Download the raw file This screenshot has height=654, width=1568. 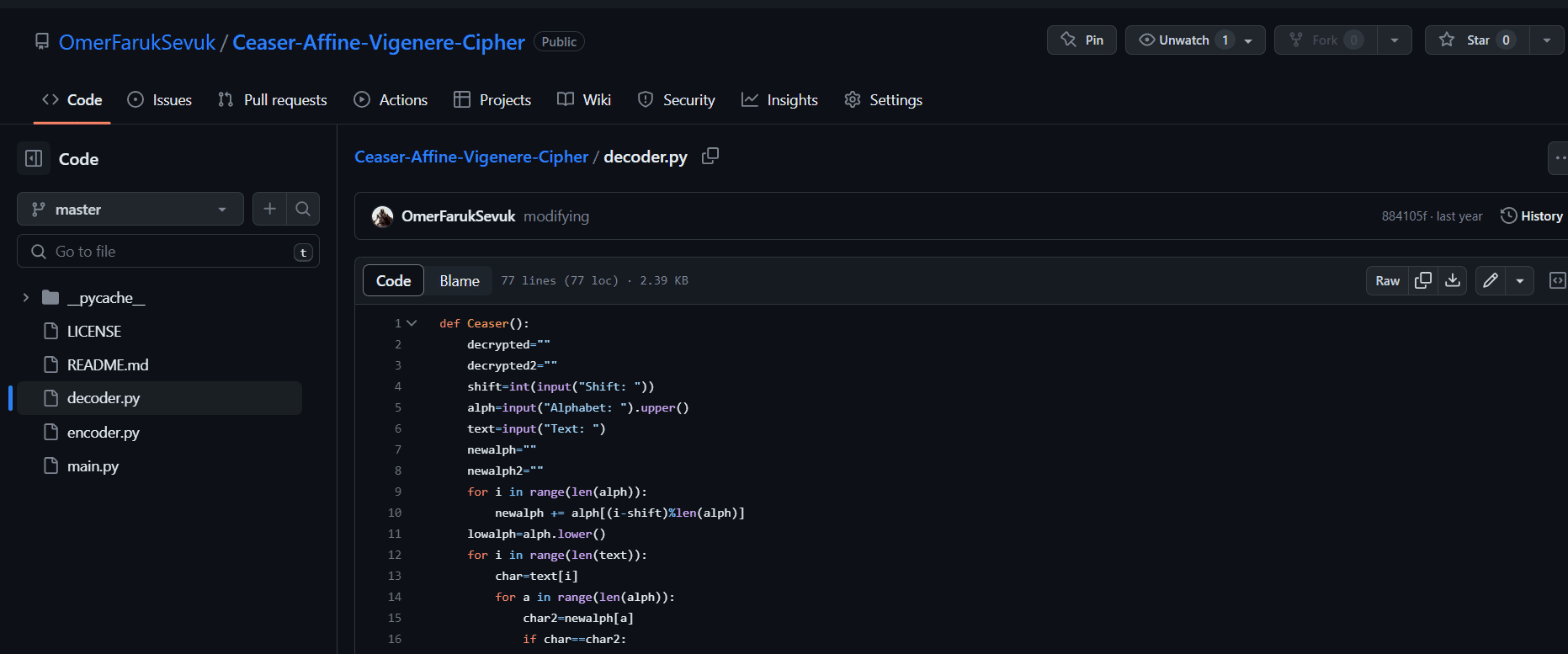tap(1453, 280)
